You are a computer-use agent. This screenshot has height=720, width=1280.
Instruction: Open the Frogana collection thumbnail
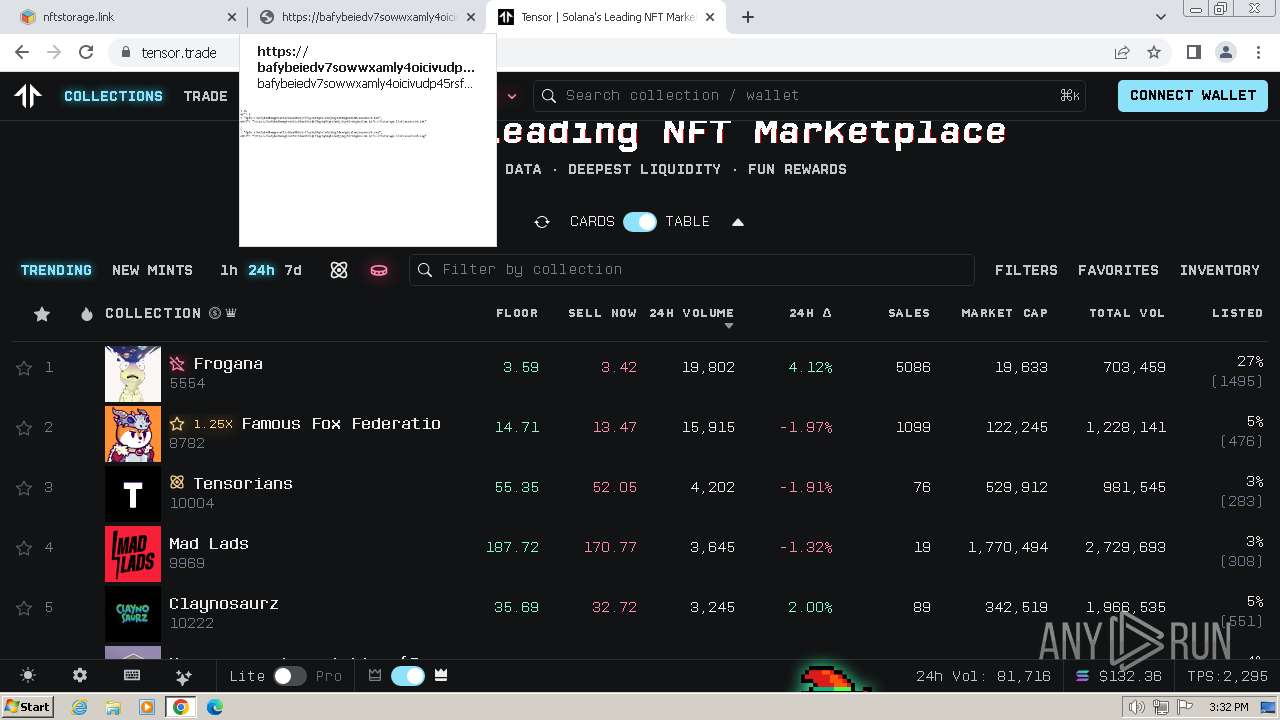point(133,374)
